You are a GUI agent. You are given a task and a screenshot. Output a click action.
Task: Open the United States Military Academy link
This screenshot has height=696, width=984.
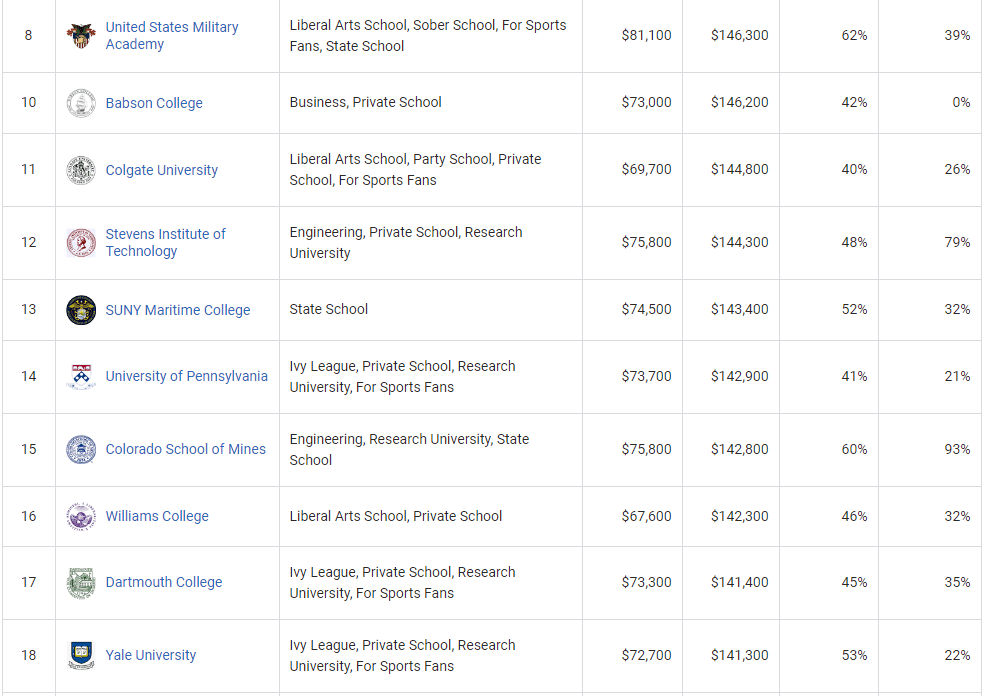point(172,36)
